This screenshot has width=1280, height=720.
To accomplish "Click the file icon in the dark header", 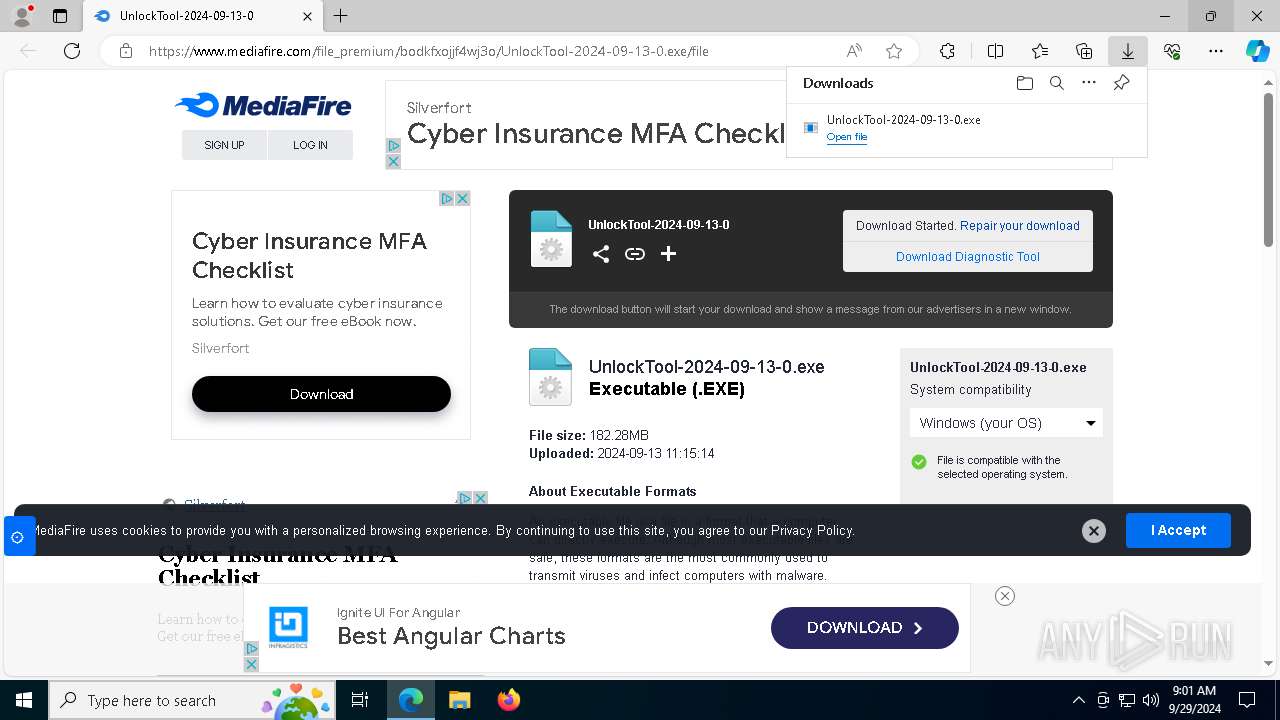I will point(551,239).
